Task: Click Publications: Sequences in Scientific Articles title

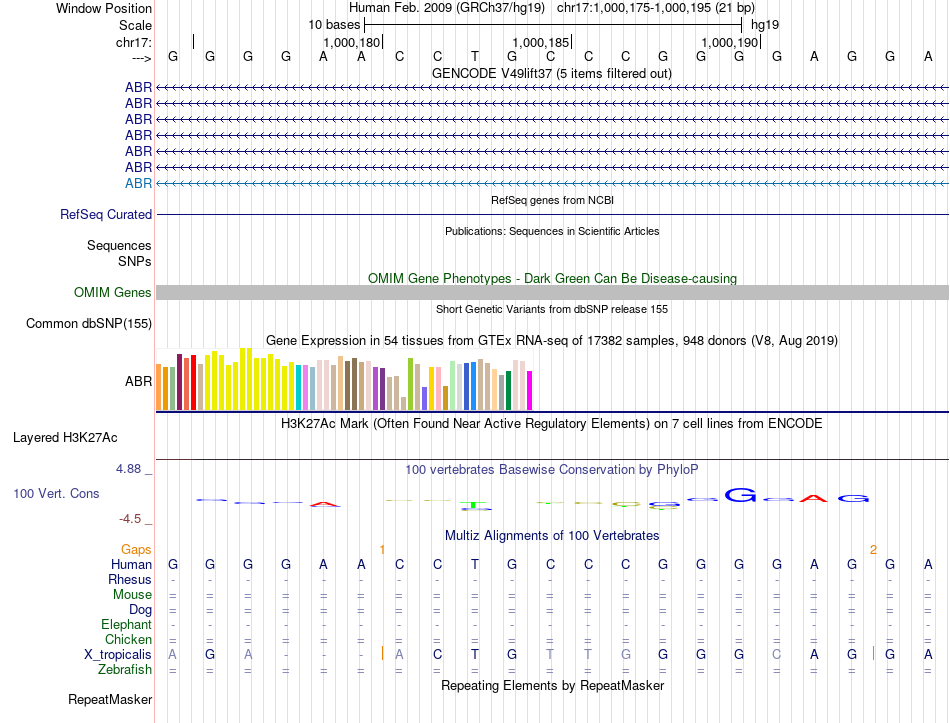Action: point(552,231)
